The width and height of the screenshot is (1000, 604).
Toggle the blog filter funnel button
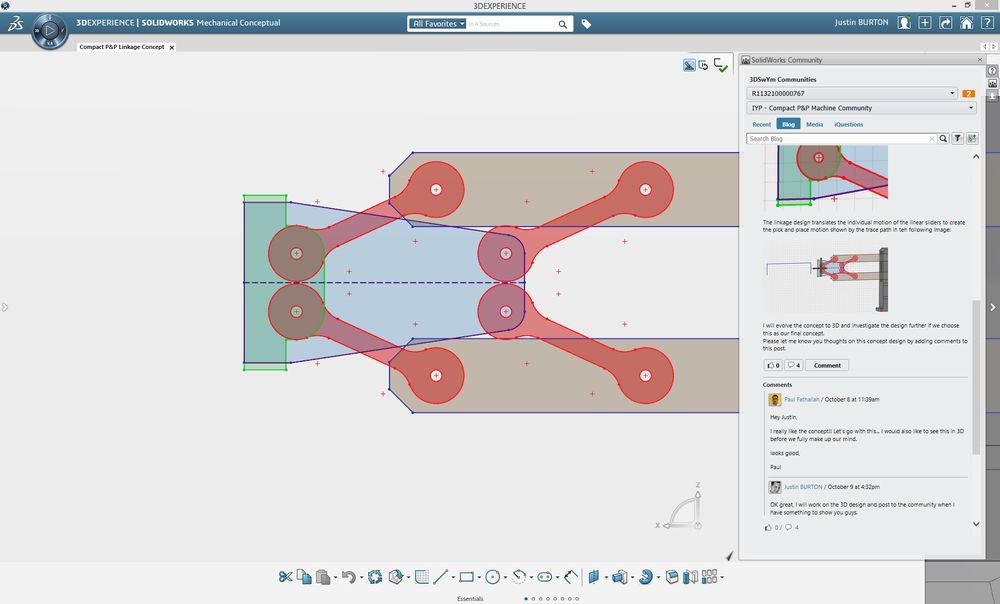click(x=957, y=139)
